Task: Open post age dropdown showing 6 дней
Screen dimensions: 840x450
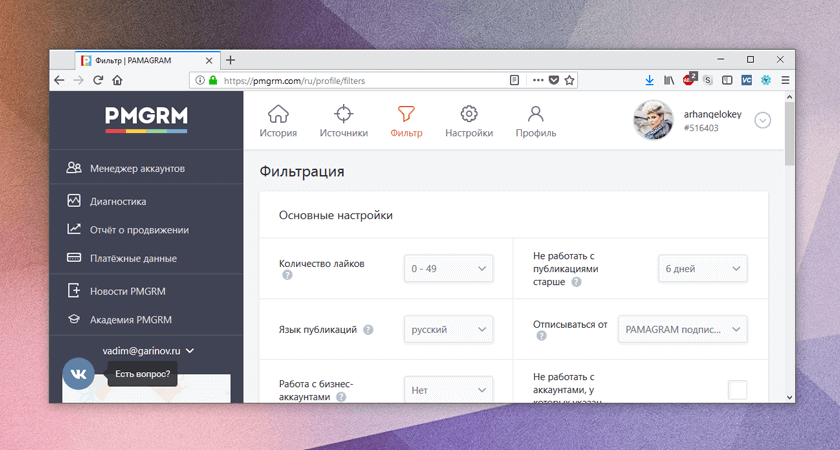Action: pos(703,269)
